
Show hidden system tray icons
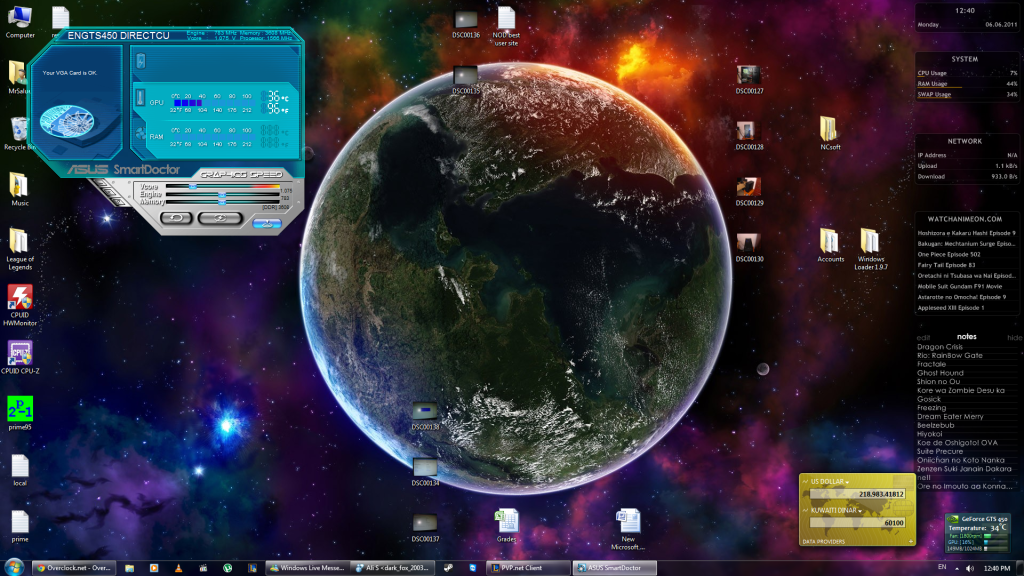(957, 568)
